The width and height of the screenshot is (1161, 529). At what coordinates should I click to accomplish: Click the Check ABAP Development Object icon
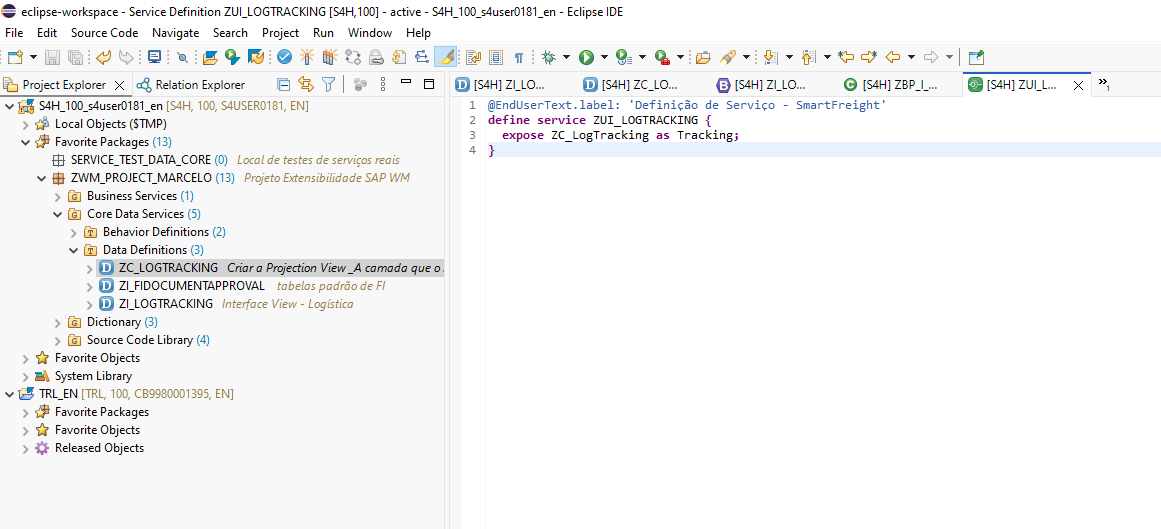coord(285,57)
